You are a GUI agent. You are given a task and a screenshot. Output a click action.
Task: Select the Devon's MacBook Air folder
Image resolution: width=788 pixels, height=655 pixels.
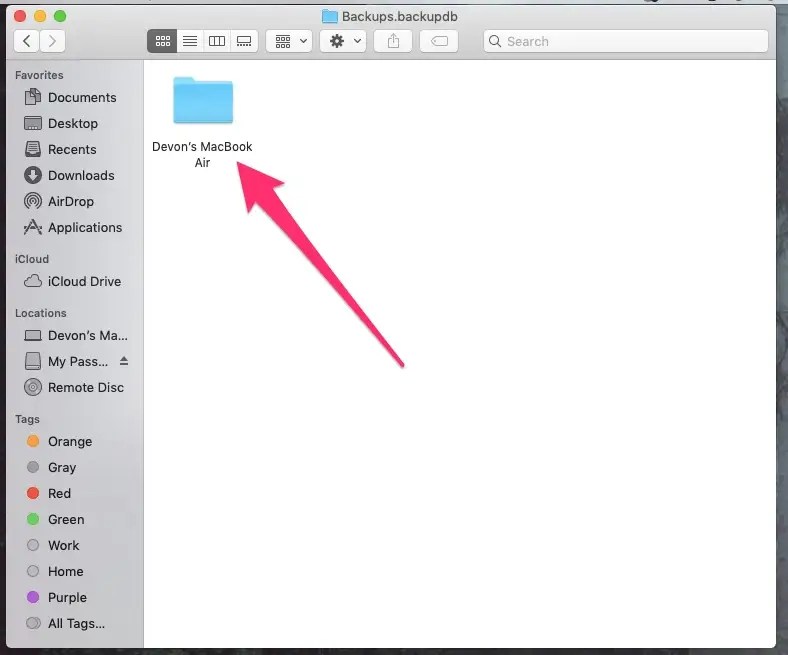pyautogui.click(x=203, y=122)
